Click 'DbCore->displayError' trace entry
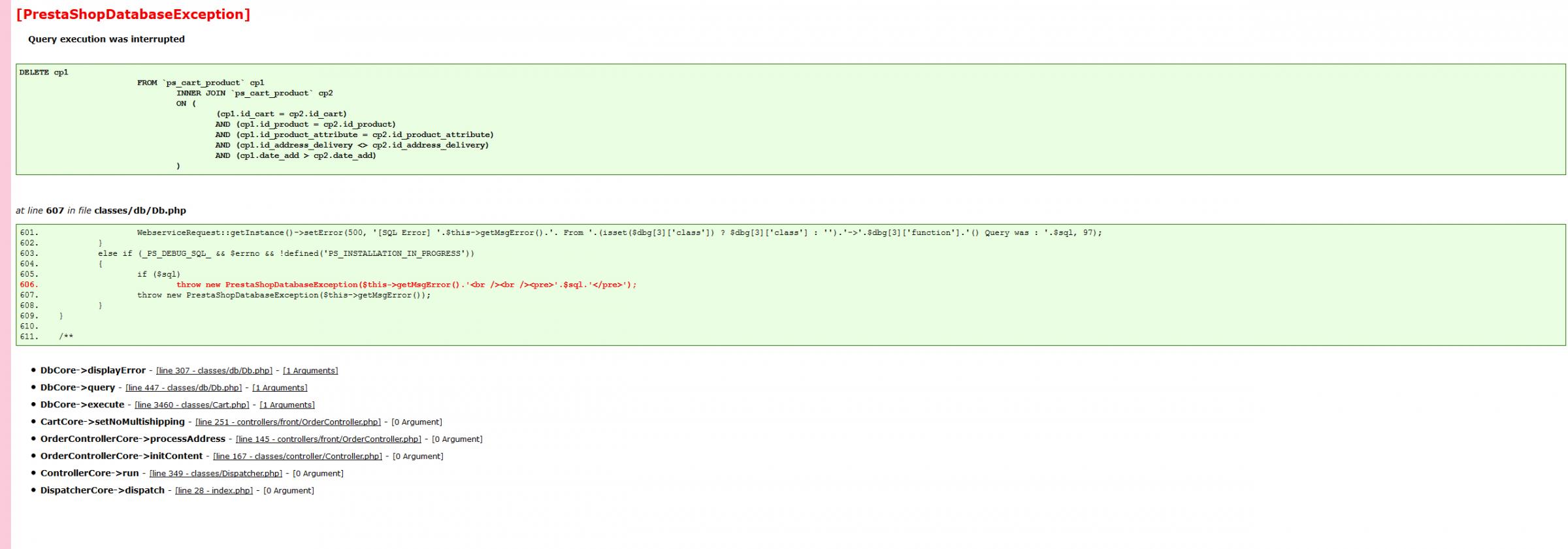1568x549 pixels. (93, 370)
